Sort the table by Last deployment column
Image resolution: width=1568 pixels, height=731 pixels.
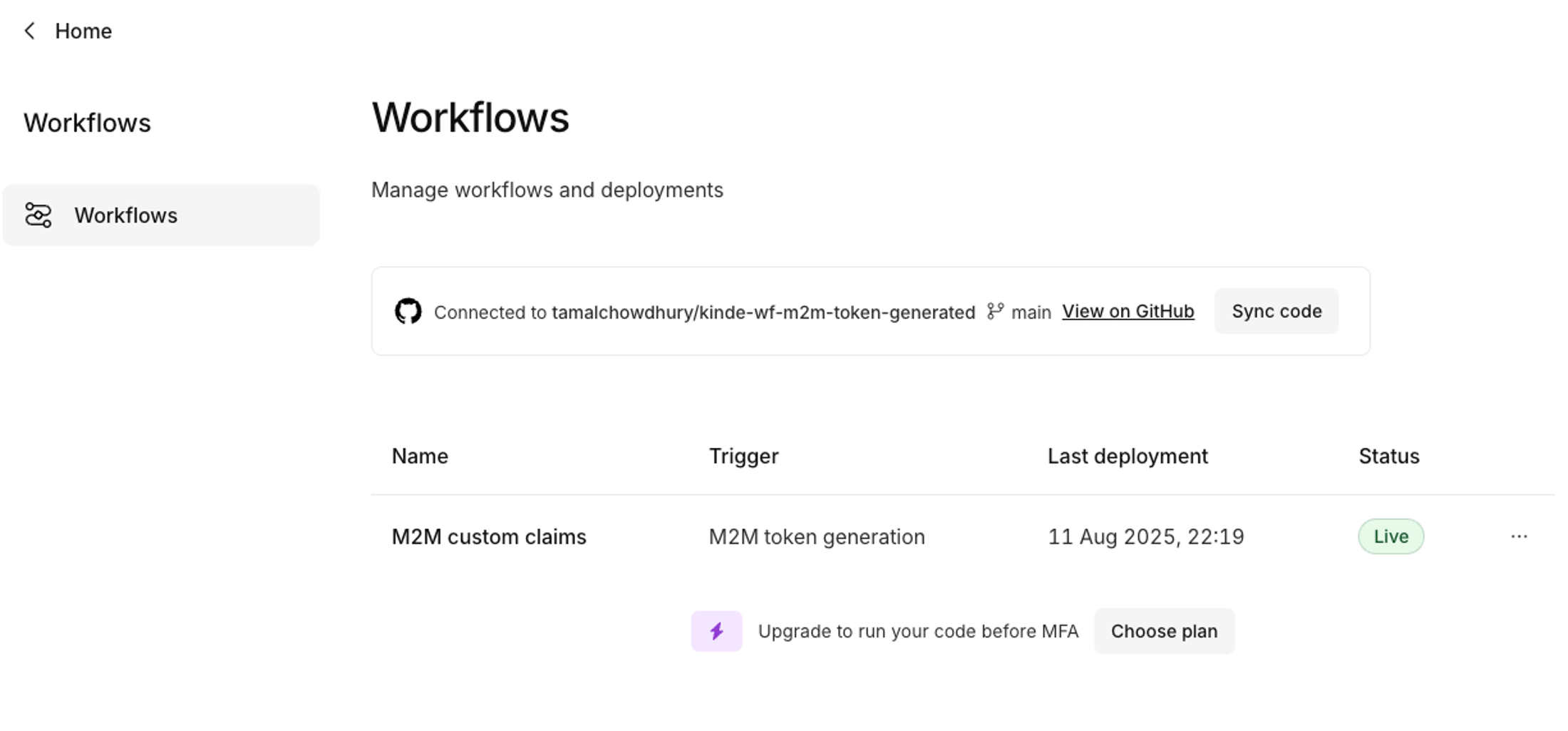tap(1127, 456)
